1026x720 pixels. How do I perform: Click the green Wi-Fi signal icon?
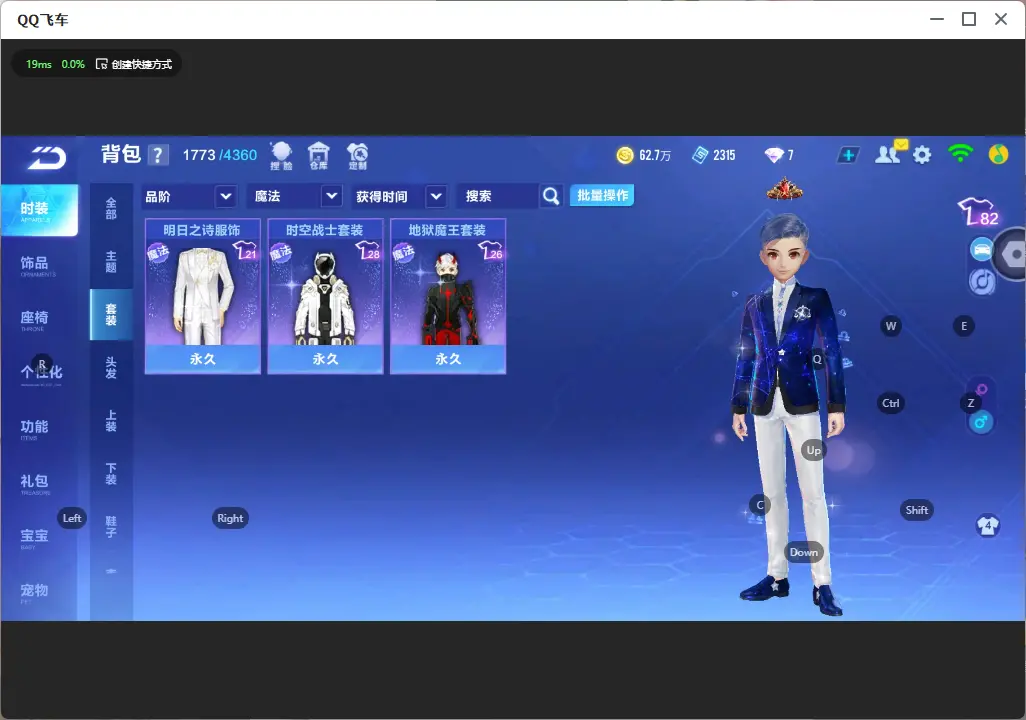pyautogui.click(x=960, y=154)
